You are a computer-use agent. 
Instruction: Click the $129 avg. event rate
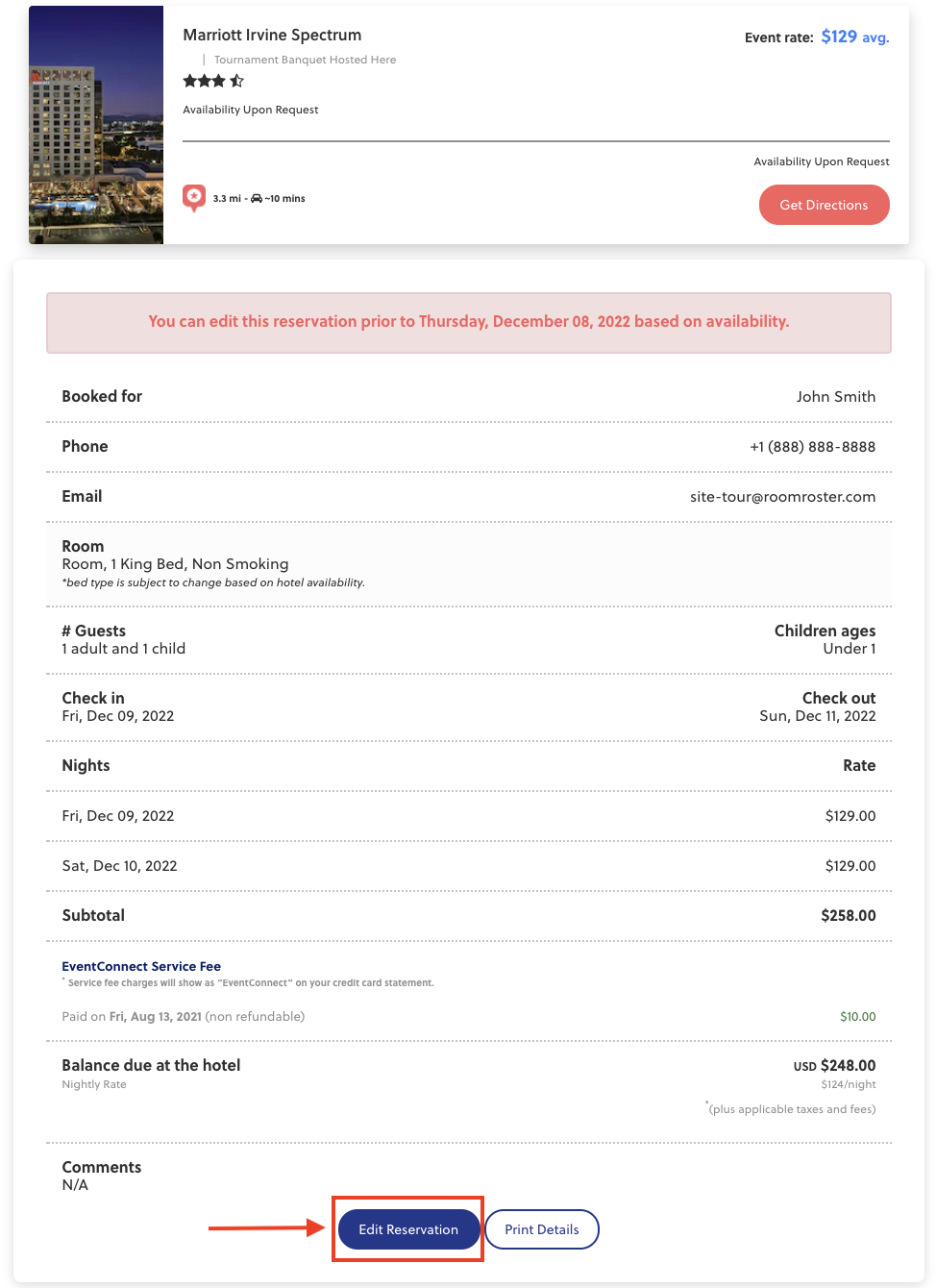854,37
